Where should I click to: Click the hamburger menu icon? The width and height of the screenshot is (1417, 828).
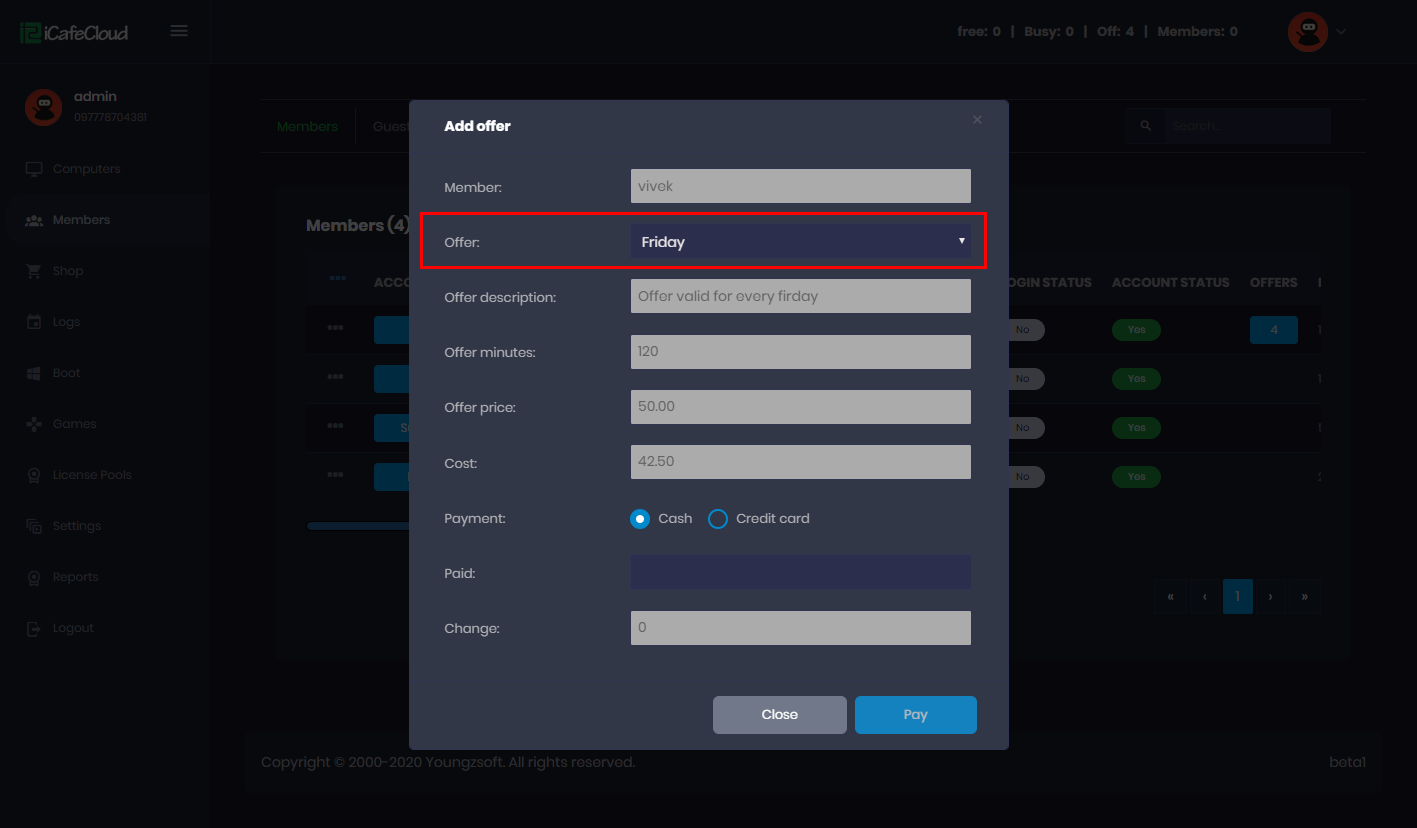[x=179, y=31]
